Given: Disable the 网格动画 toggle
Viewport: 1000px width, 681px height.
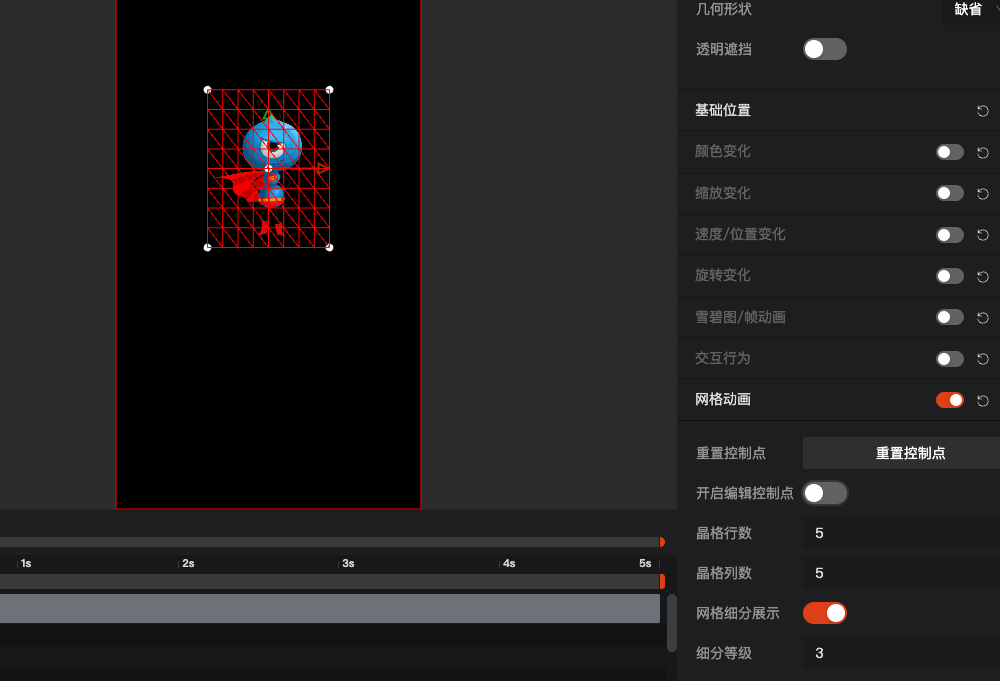Looking at the screenshot, I should [950, 400].
